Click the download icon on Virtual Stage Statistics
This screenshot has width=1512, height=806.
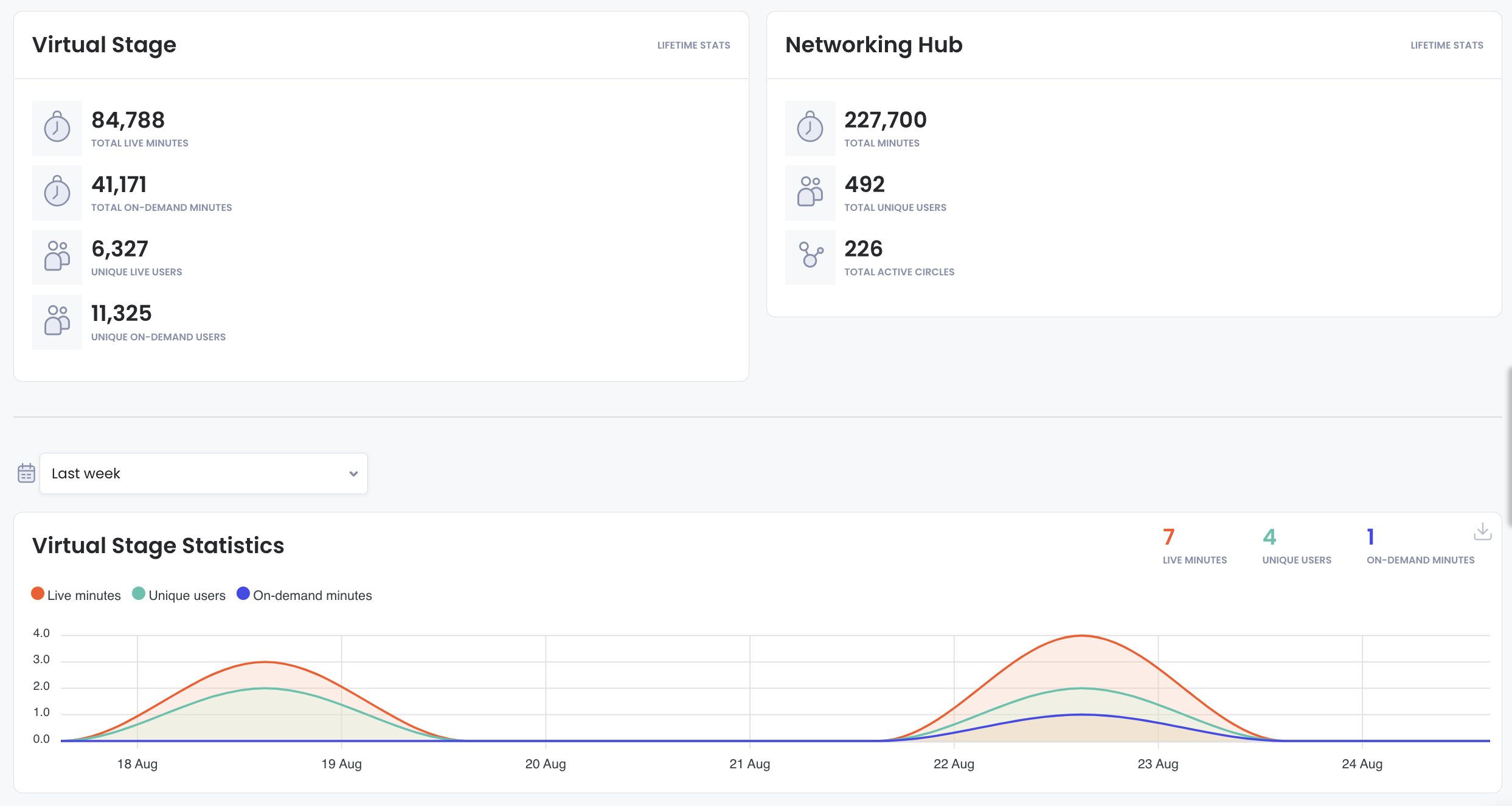(x=1482, y=531)
